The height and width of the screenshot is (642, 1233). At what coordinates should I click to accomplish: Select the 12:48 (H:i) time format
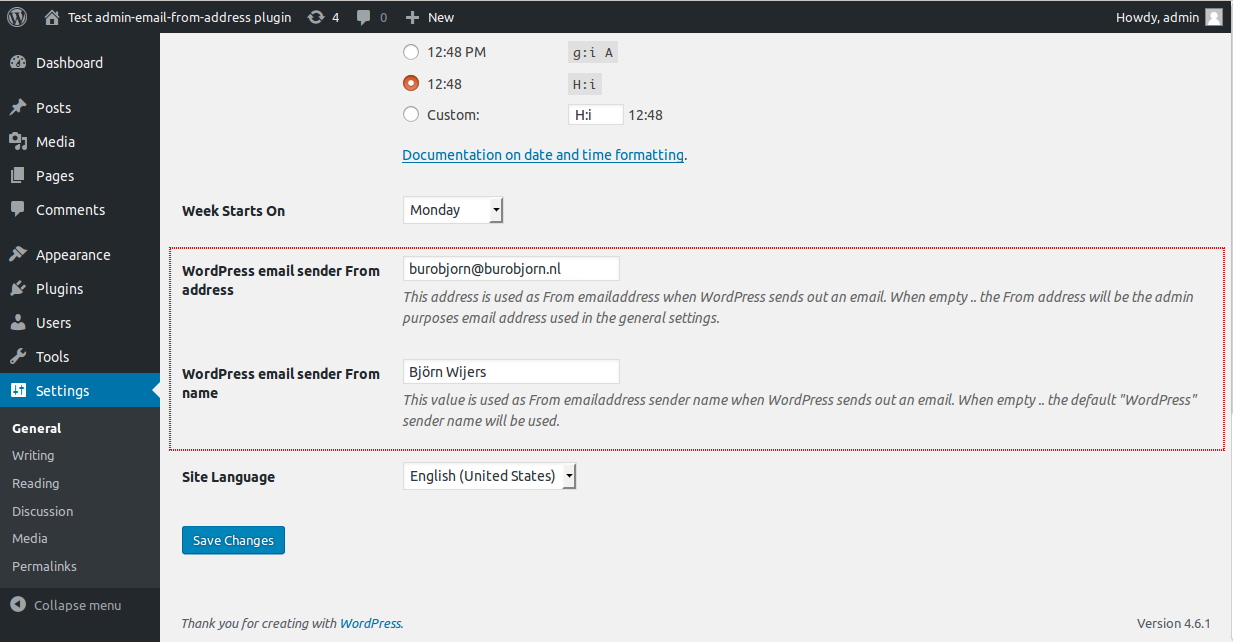pyautogui.click(x=411, y=84)
